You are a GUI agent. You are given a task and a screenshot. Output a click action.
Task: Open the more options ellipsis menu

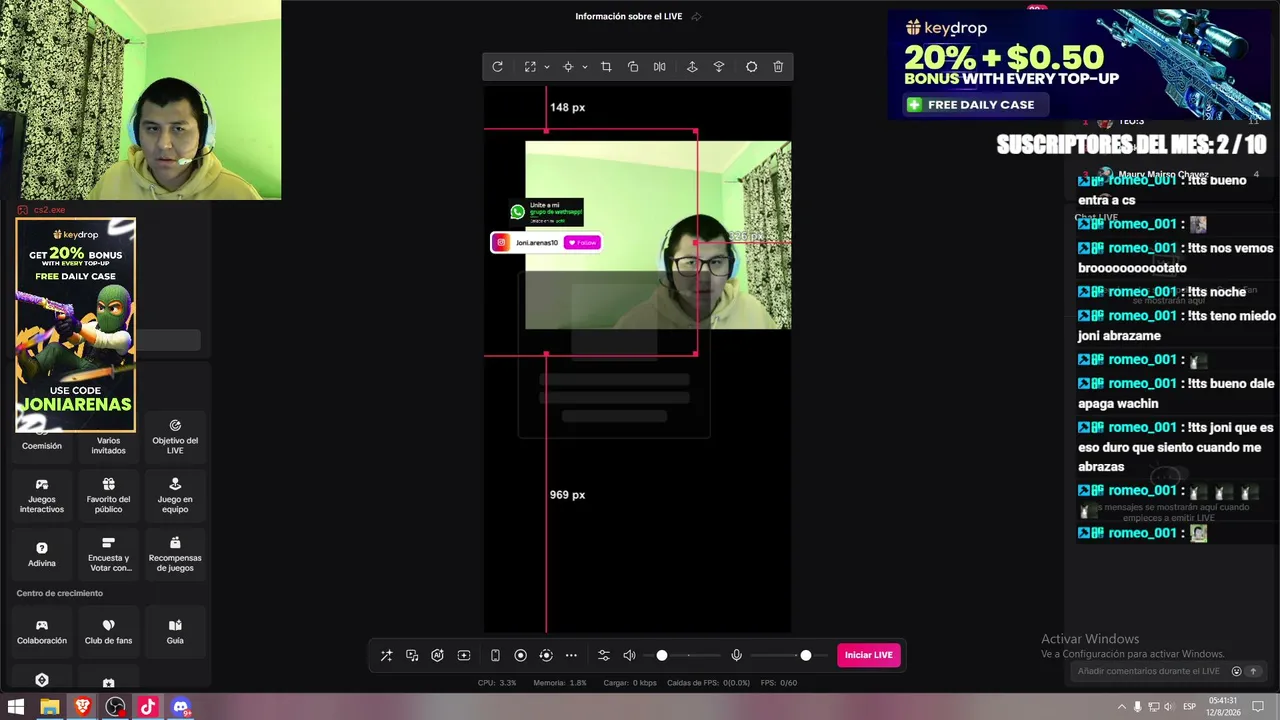point(571,655)
